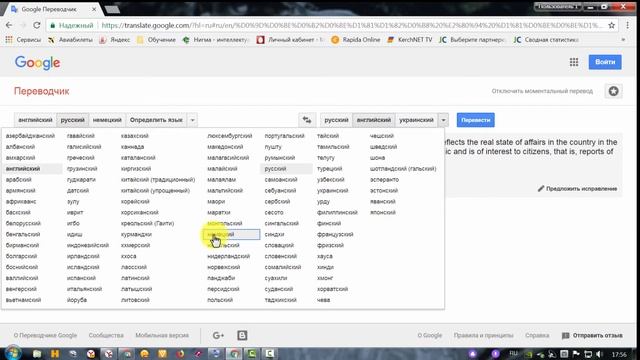
Task: Choose таджикский from language list
Action: [x=280, y=300]
